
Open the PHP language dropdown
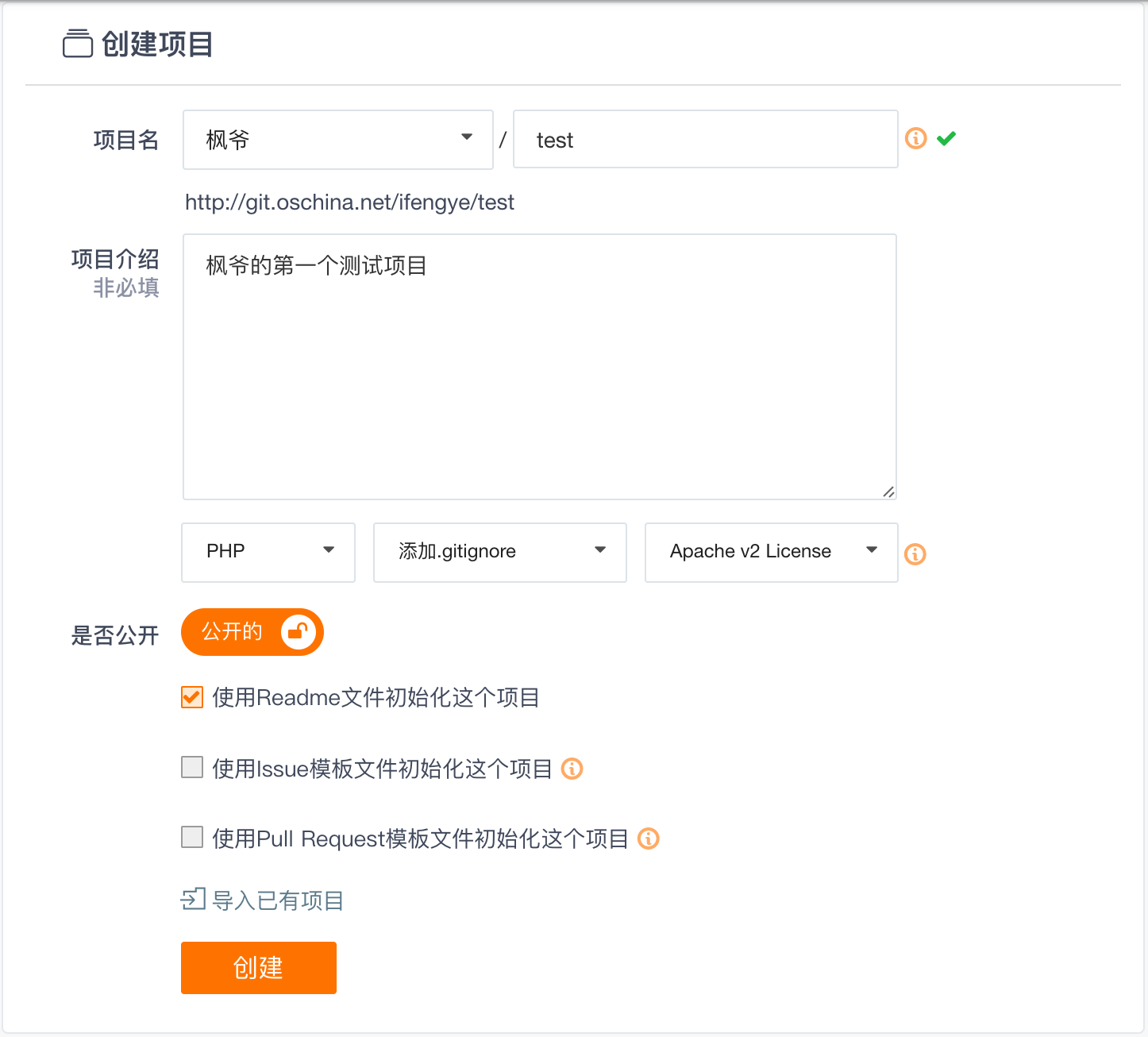[x=268, y=552]
